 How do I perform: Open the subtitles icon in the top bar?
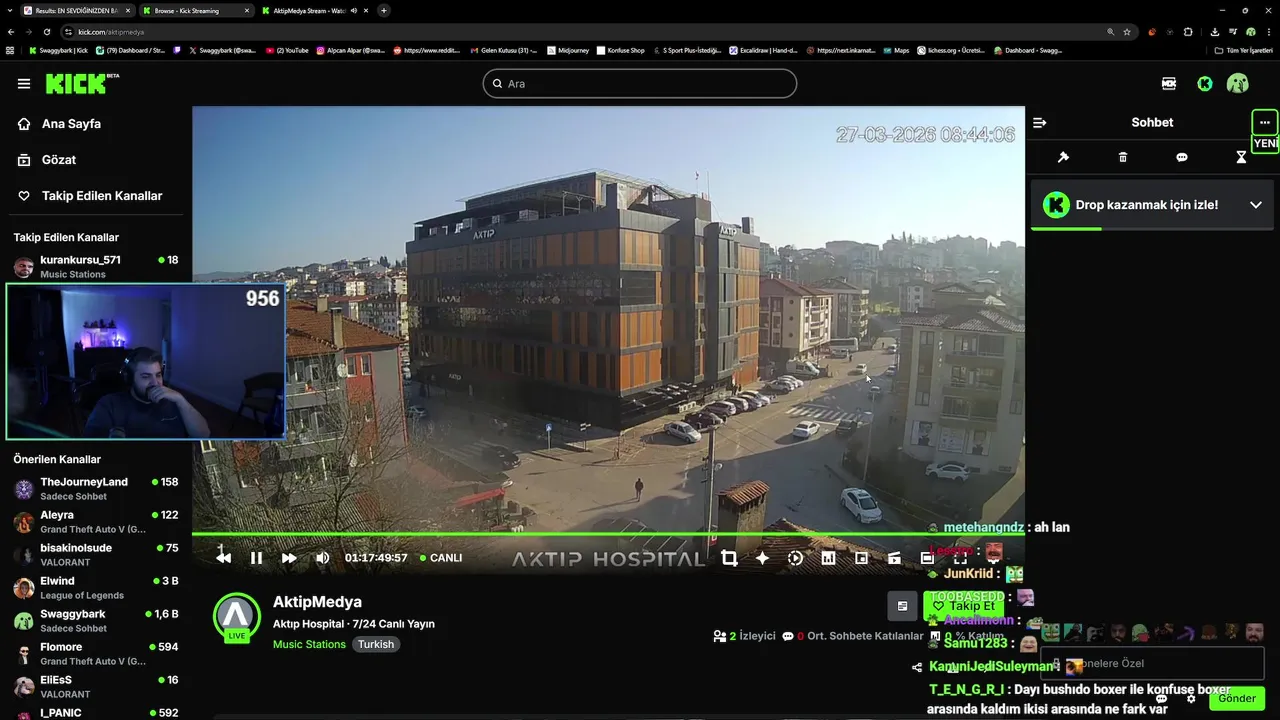1169,84
